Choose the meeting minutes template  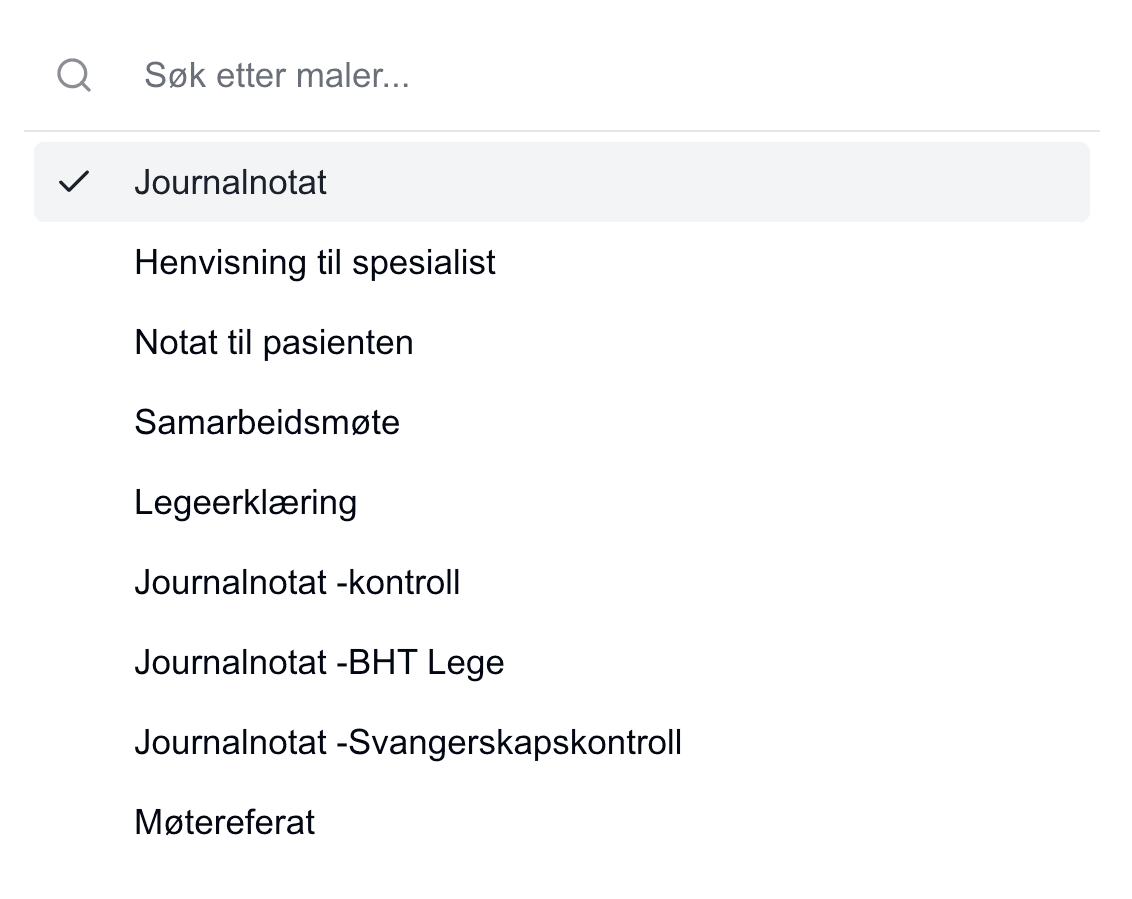[225, 822]
